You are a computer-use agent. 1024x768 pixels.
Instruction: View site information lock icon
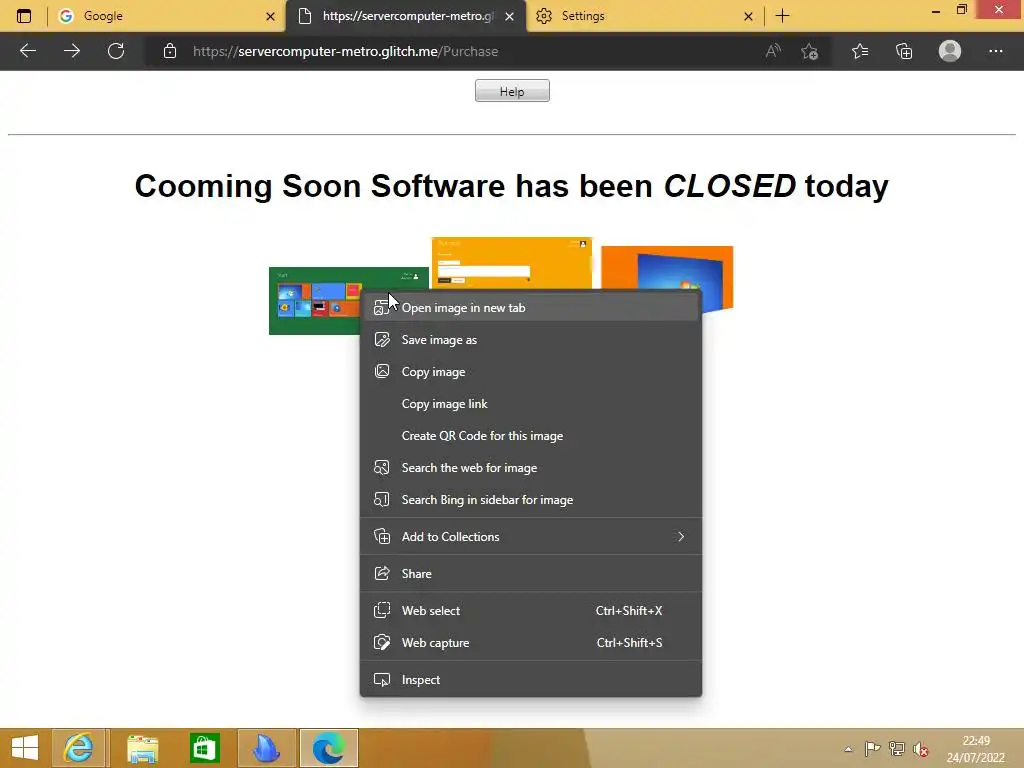click(x=170, y=51)
